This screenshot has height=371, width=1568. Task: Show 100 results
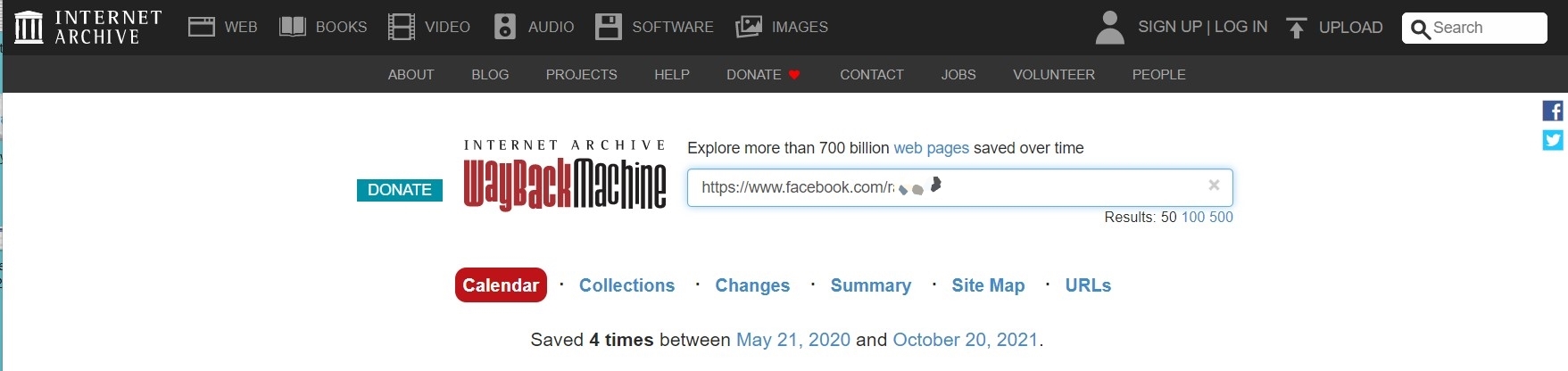pyautogui.click(x=1193, y=217)
